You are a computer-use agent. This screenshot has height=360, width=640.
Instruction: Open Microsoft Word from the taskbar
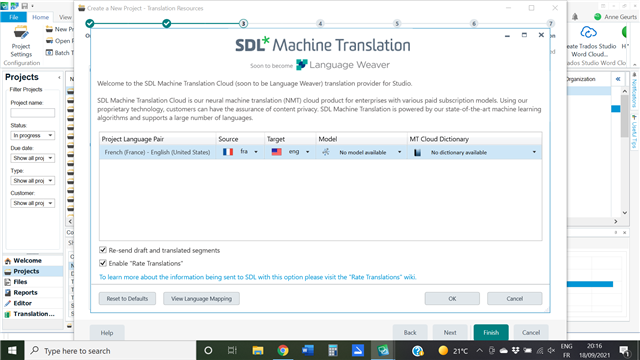(x=308, y=351)
